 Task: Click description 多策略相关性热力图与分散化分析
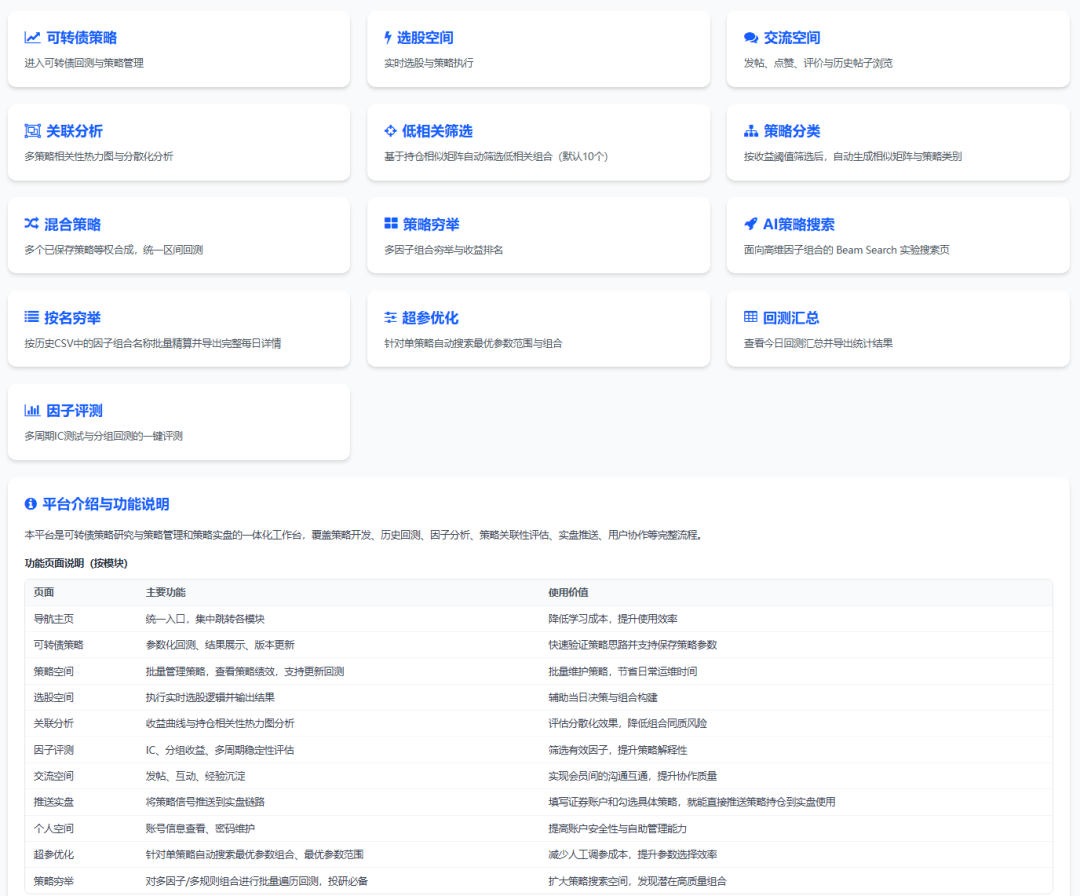(98, 156)
